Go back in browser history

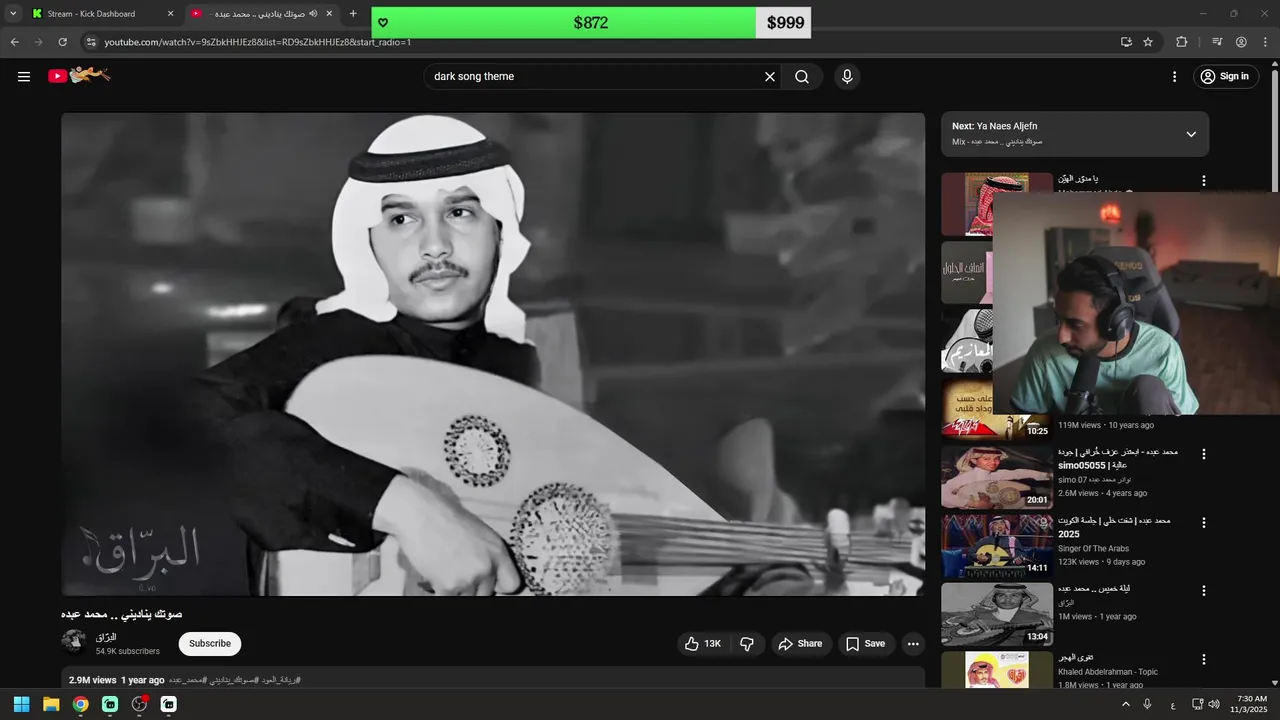pyautogui.click(x=14, y=42)
